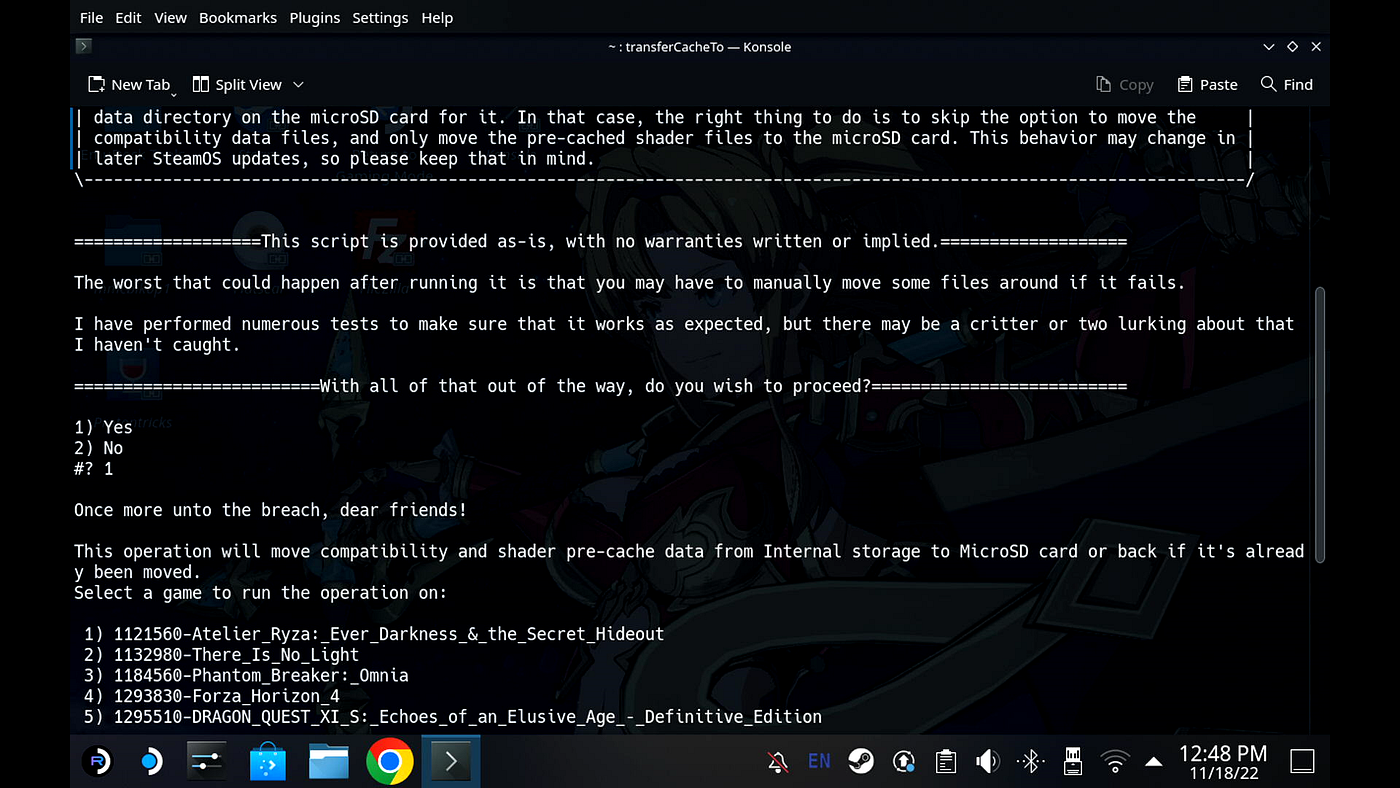
Task: Click the 1132980-There_Is_No_Light entry
Action: [221, 655]
